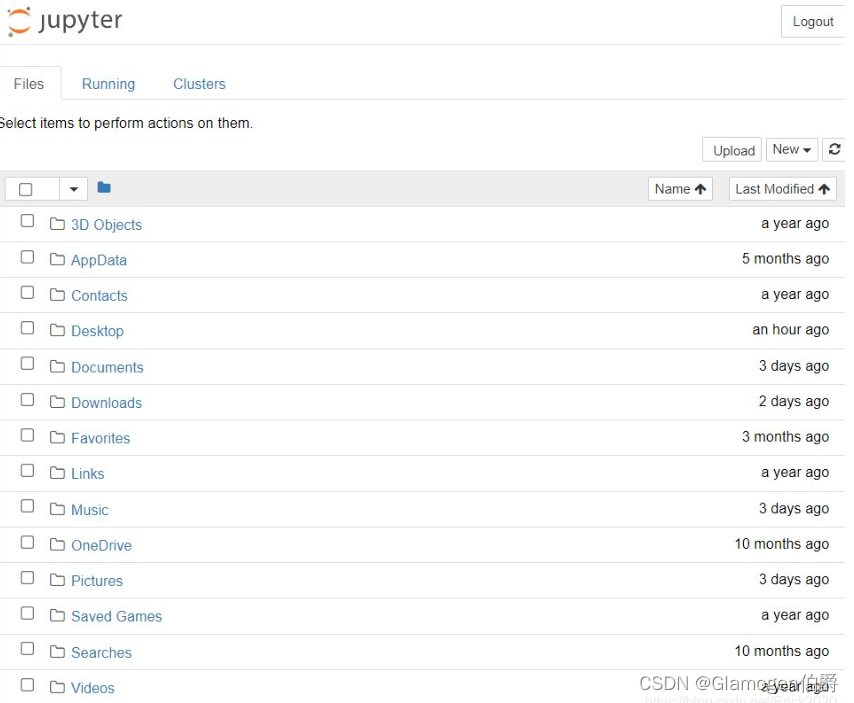Click the Logout button
854x703 pixels.
812,21
